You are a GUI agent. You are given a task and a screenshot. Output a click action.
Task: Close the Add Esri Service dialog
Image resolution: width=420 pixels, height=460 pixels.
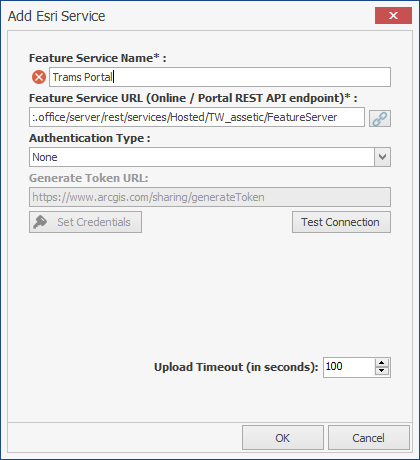point(393,16)
